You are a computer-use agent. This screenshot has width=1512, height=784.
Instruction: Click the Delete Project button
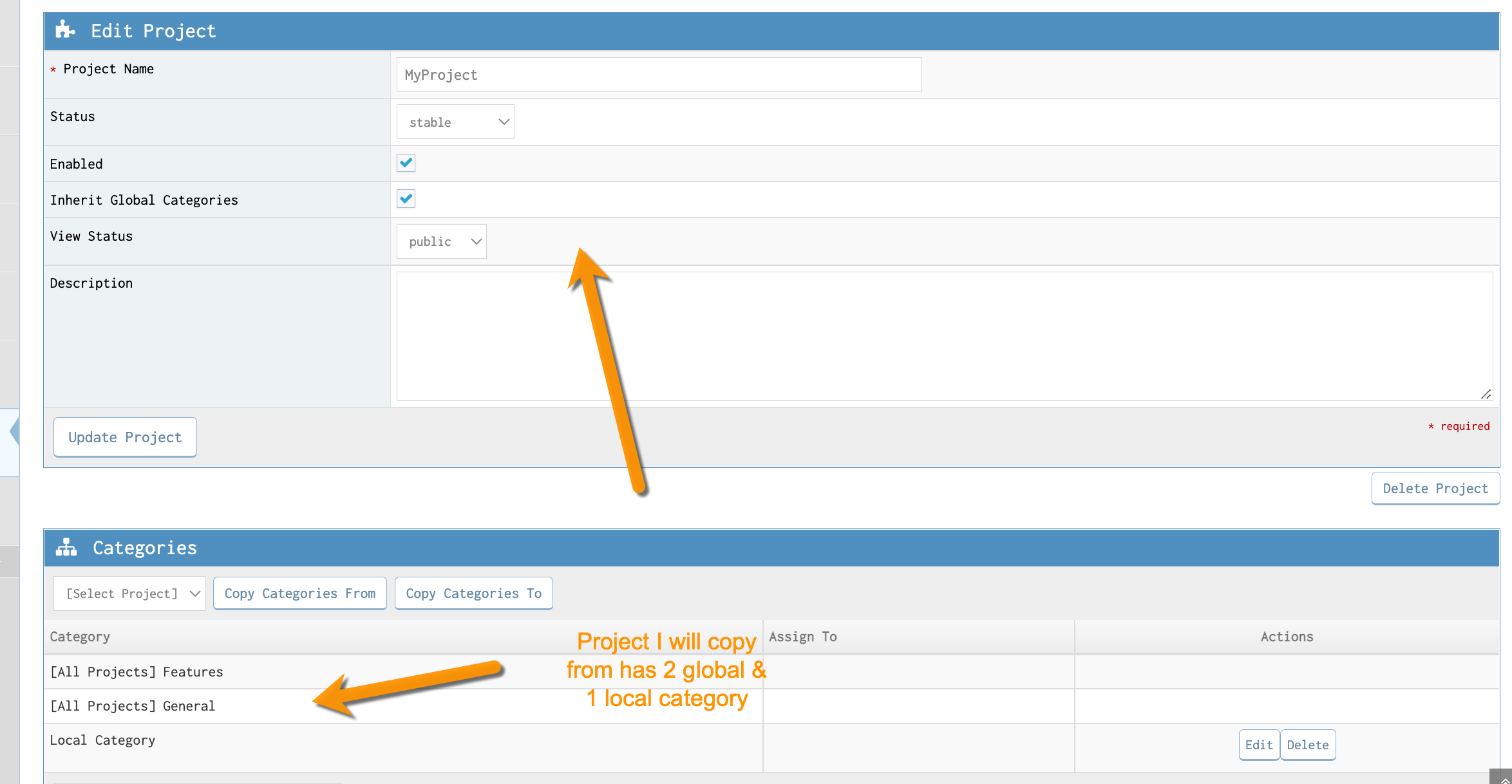(x=1435, y=489)
